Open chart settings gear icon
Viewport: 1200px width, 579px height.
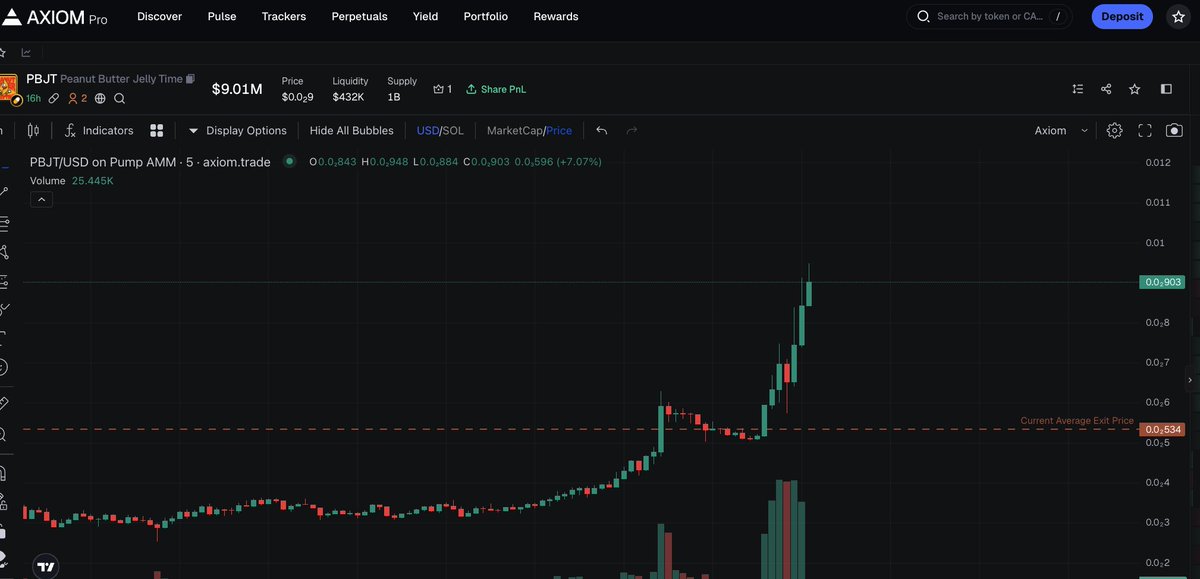1115,130
